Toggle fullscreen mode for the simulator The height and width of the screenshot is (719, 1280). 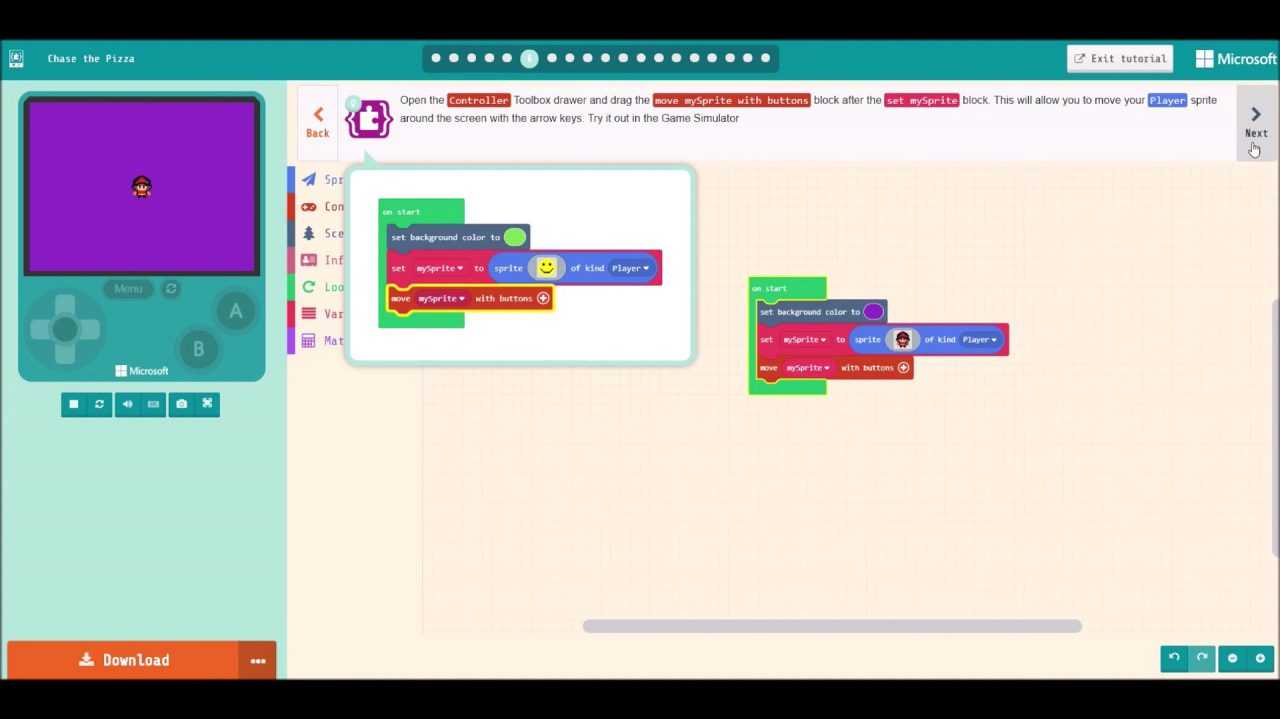point(206,403)
